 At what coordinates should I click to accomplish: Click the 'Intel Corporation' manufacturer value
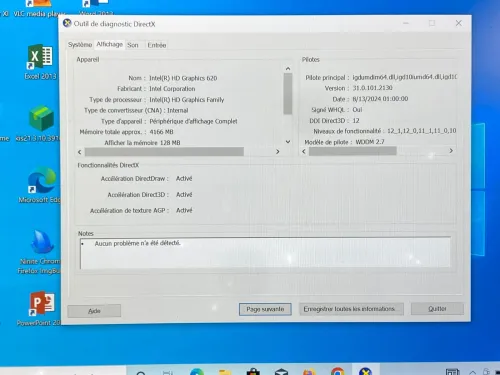[172, 89]
